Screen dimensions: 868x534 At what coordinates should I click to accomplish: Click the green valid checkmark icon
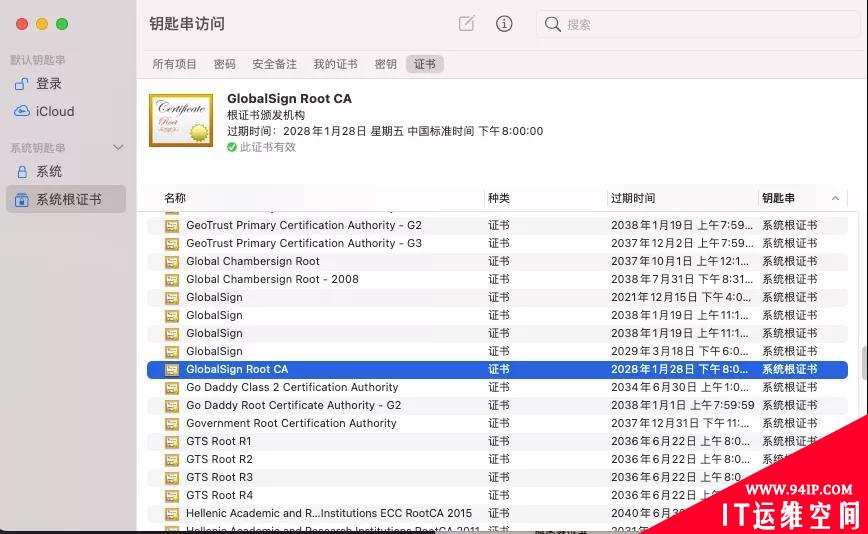(232, 147)
